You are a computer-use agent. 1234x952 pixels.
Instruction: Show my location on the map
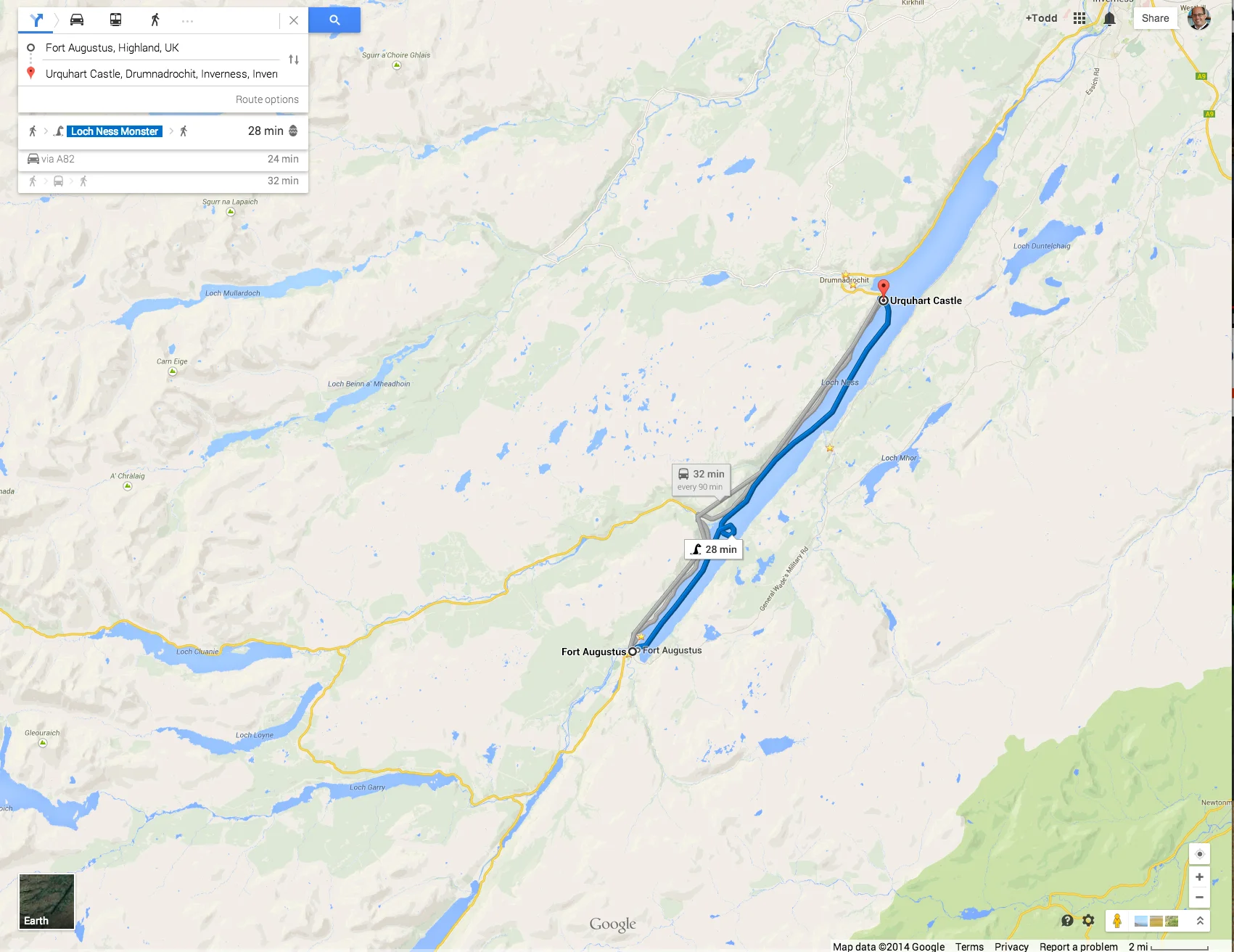(1199, 854)
